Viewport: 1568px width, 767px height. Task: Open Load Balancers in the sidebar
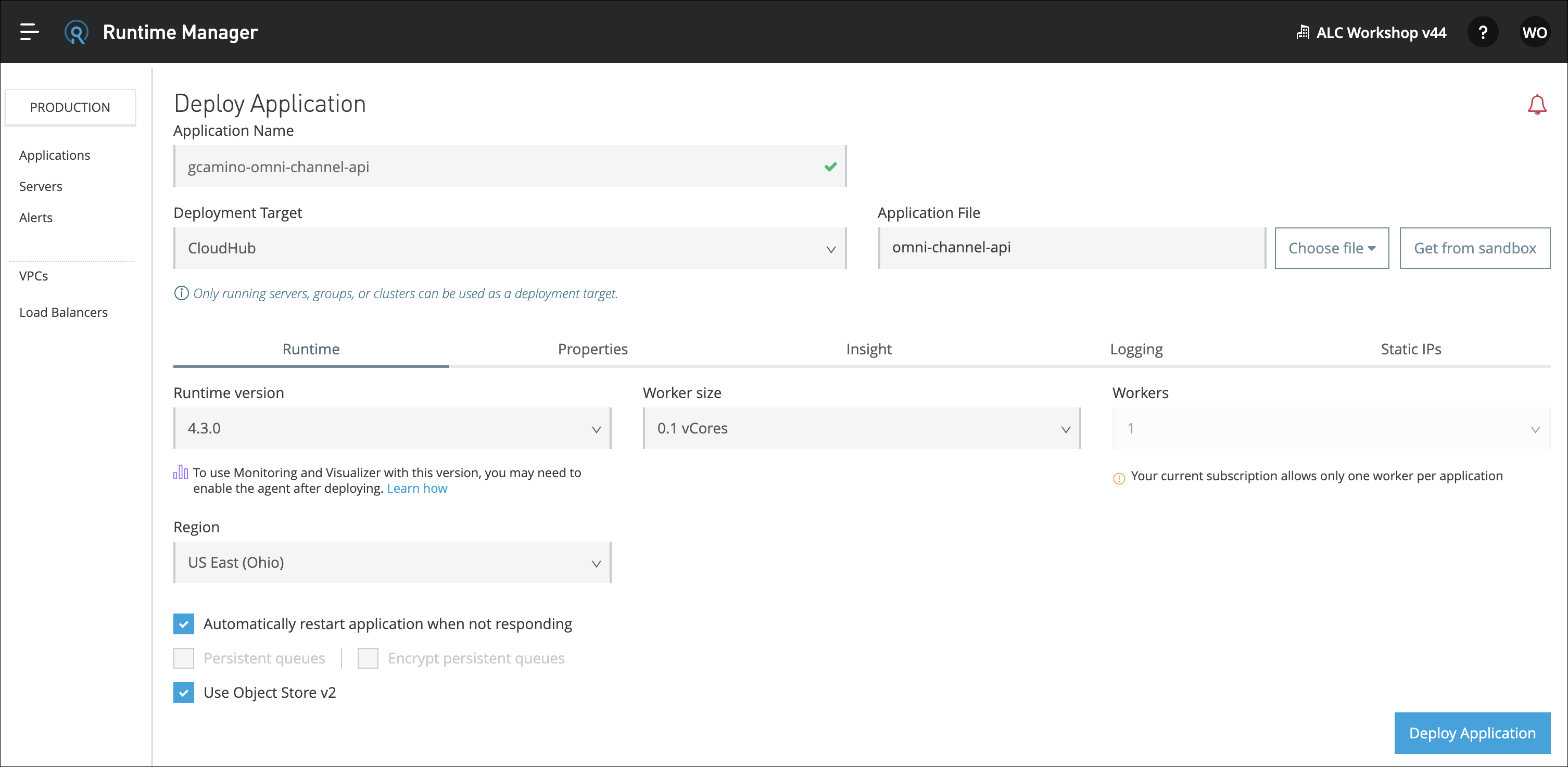pos(64,312)
